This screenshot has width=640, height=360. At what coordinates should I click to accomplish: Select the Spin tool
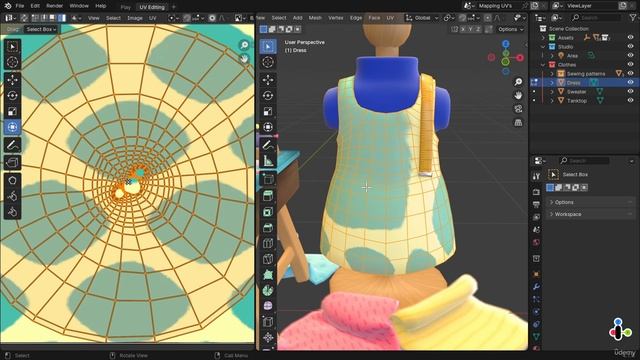268,291
